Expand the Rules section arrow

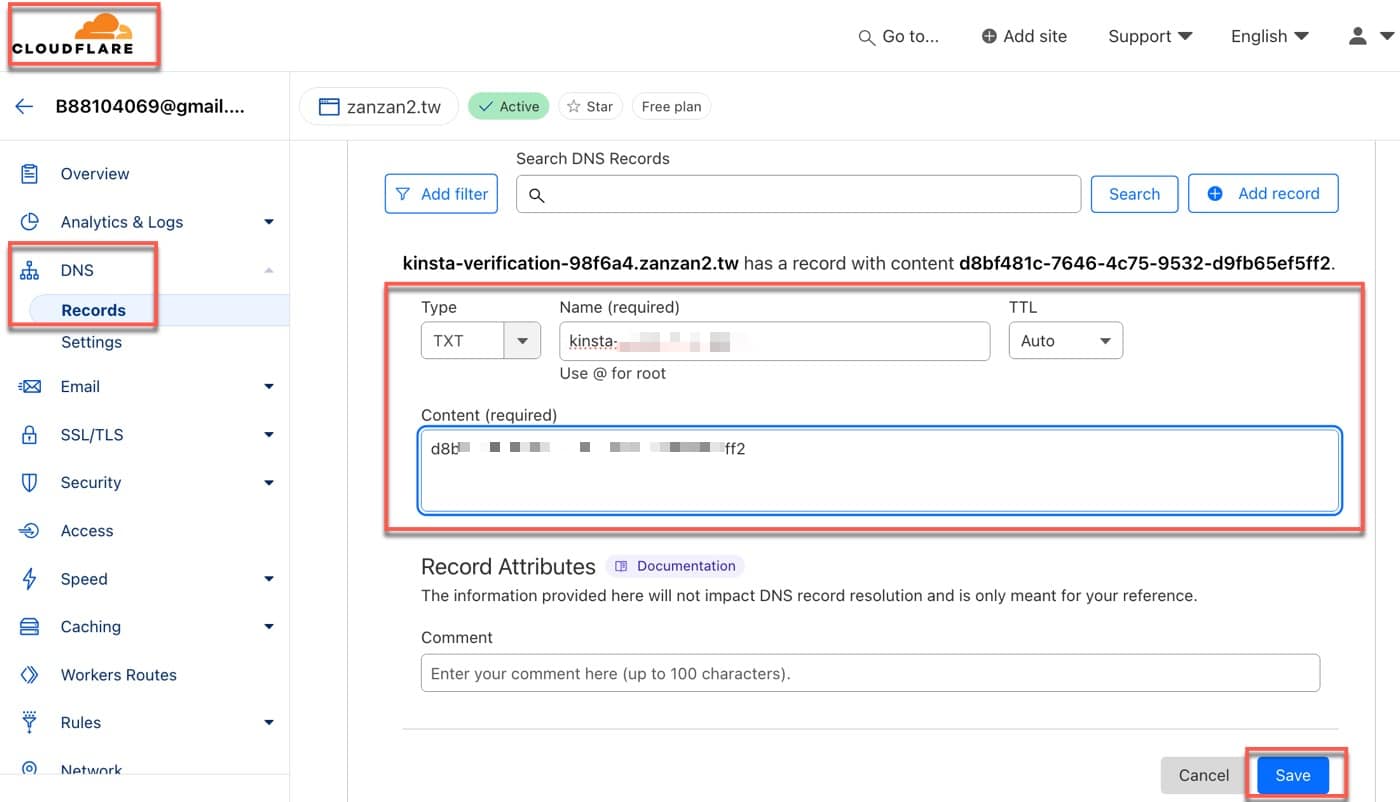coord(269,722)
